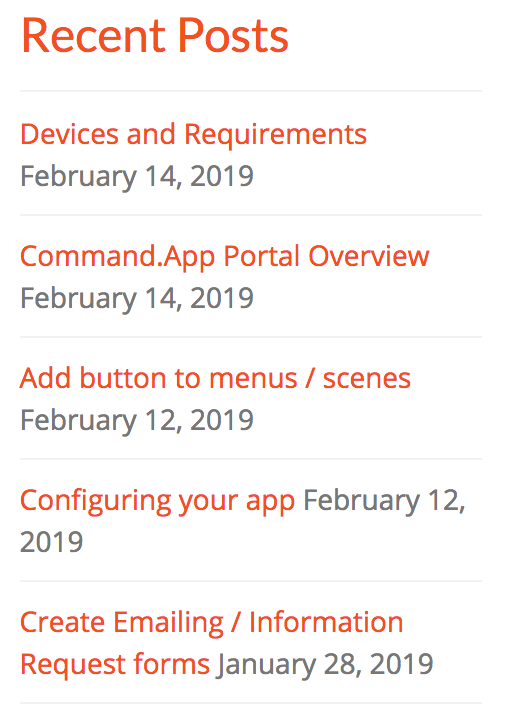Click the Request forms text in the last link
Image resolution: width=514 pixels, height=724 pixels.
(x=115, y=664)
